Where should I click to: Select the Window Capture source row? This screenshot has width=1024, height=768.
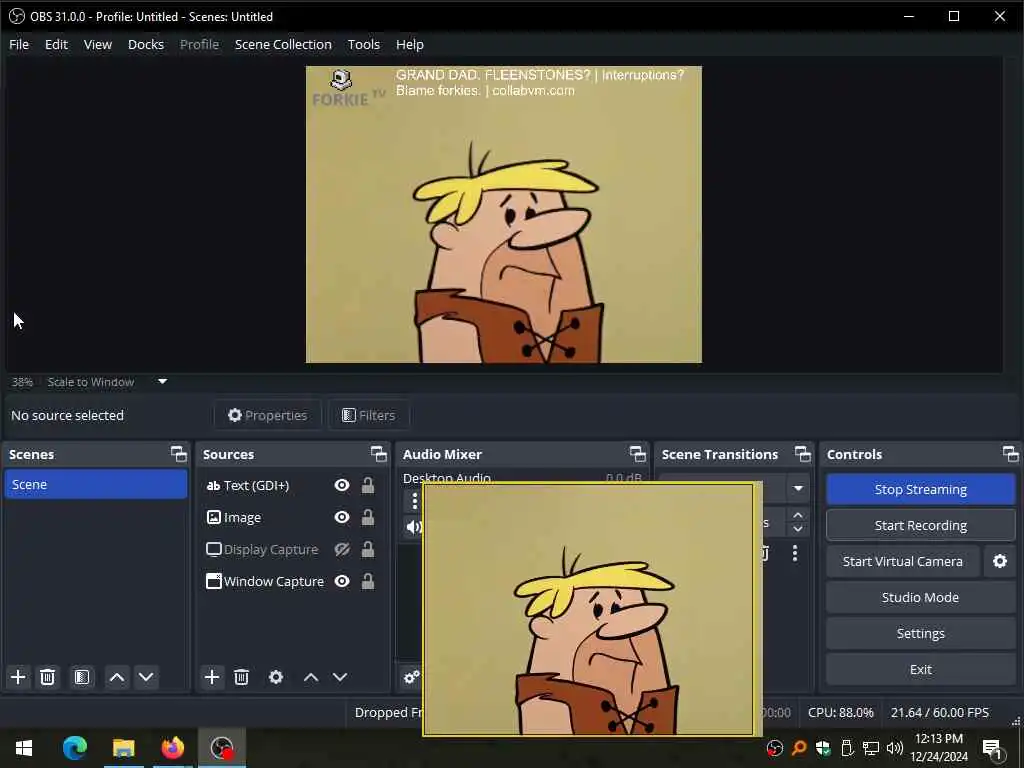click(292, 581)
